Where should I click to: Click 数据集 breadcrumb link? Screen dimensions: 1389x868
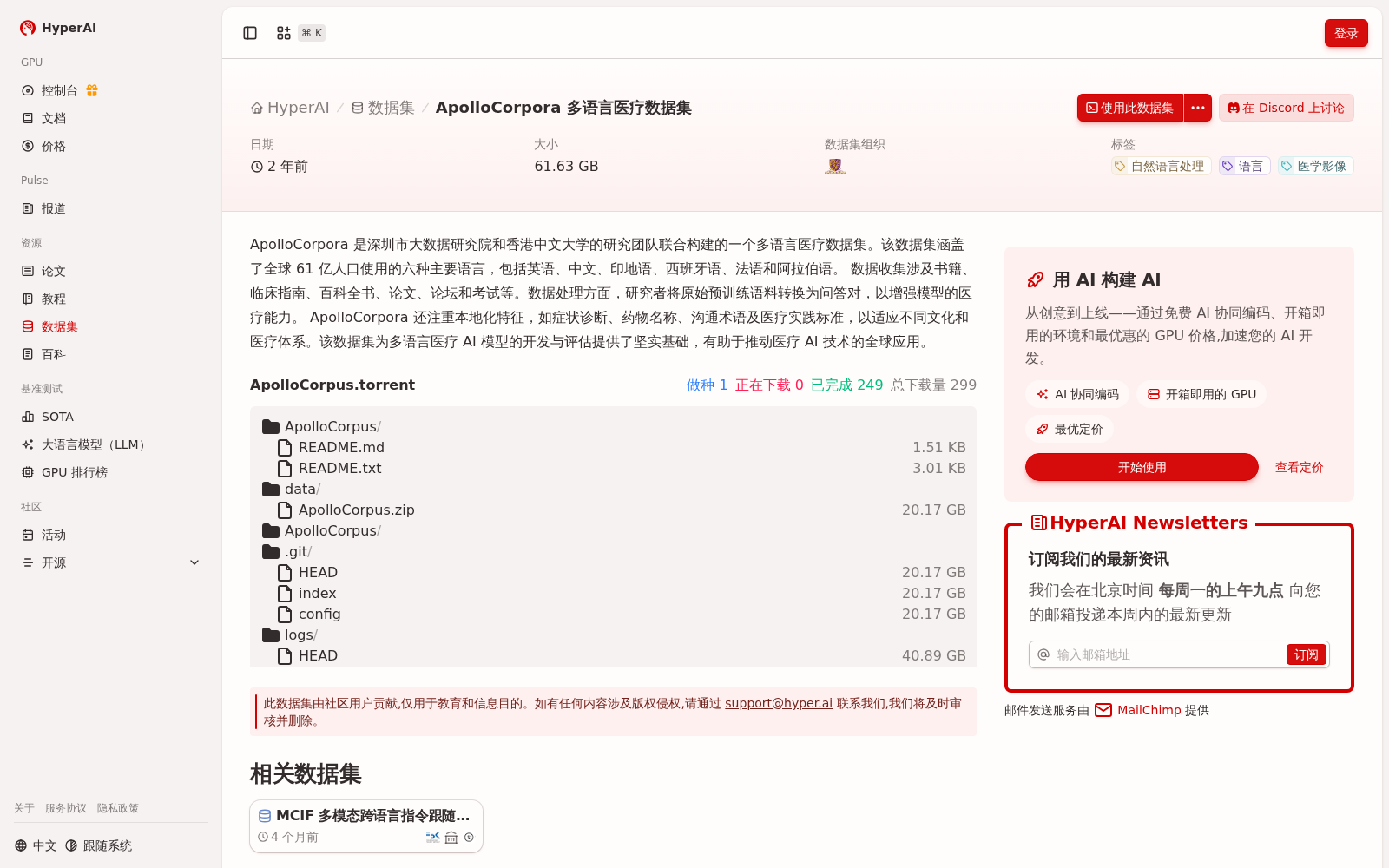coord(383,108)
